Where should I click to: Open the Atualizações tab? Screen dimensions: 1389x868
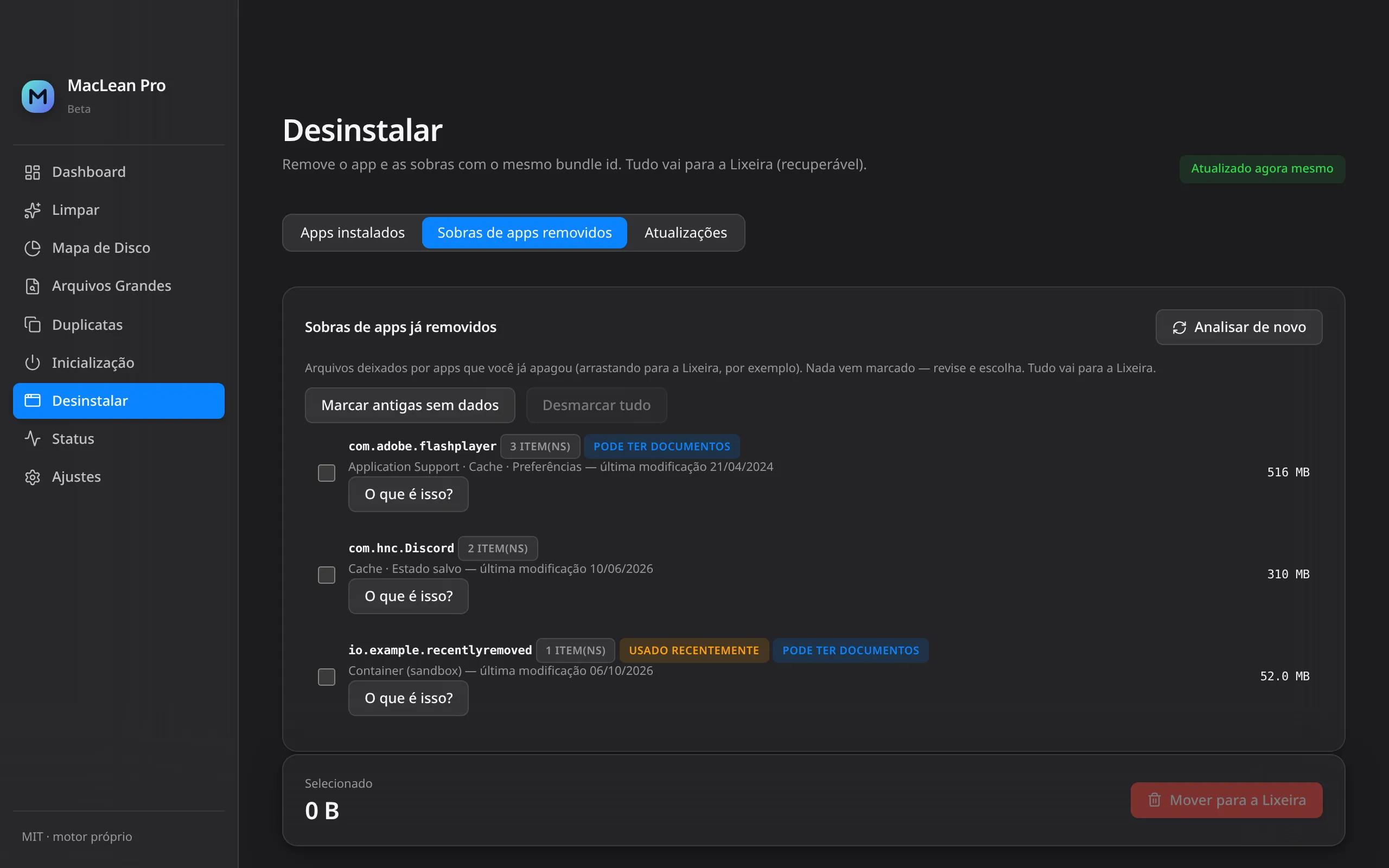[685, 233]
